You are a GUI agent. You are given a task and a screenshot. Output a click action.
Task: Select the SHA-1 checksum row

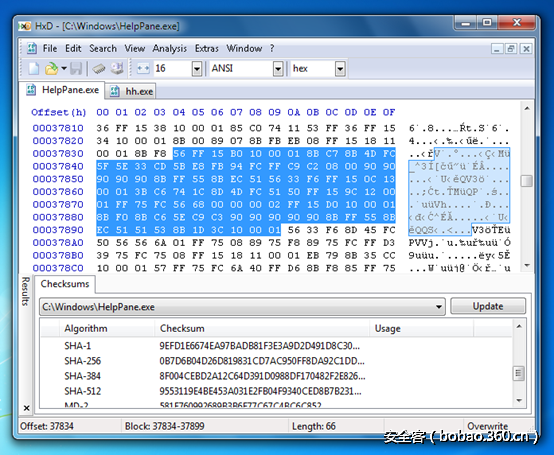[276, 345]
